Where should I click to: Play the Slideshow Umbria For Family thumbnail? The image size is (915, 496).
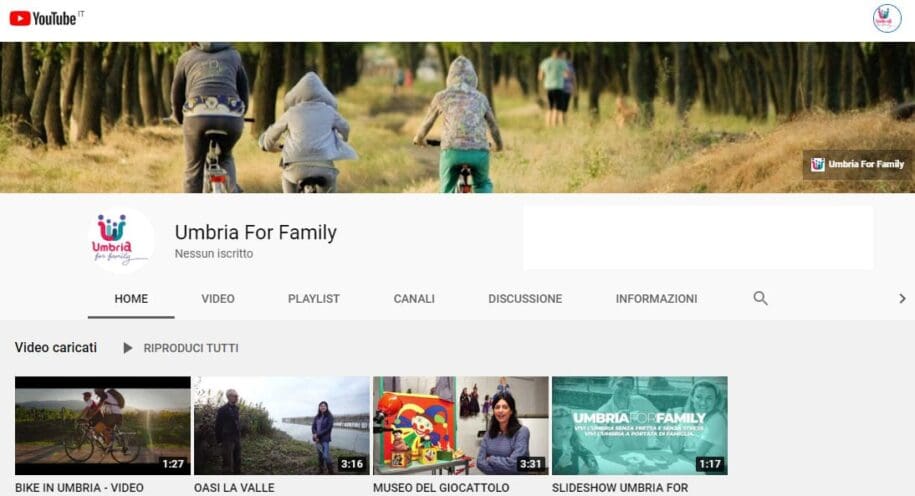pos(640,425)
